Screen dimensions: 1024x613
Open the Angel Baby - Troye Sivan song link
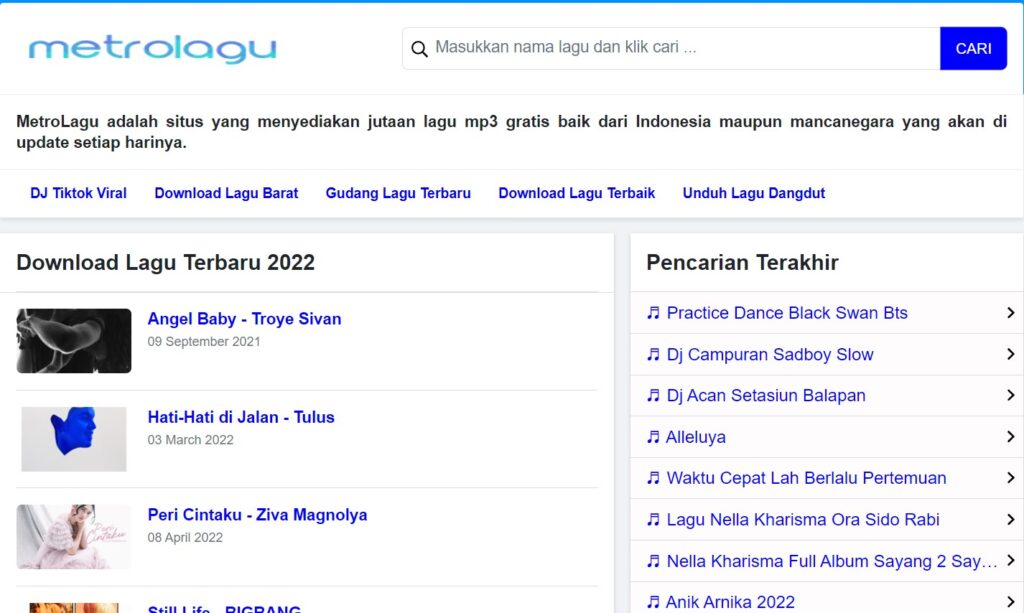point(244,319)
